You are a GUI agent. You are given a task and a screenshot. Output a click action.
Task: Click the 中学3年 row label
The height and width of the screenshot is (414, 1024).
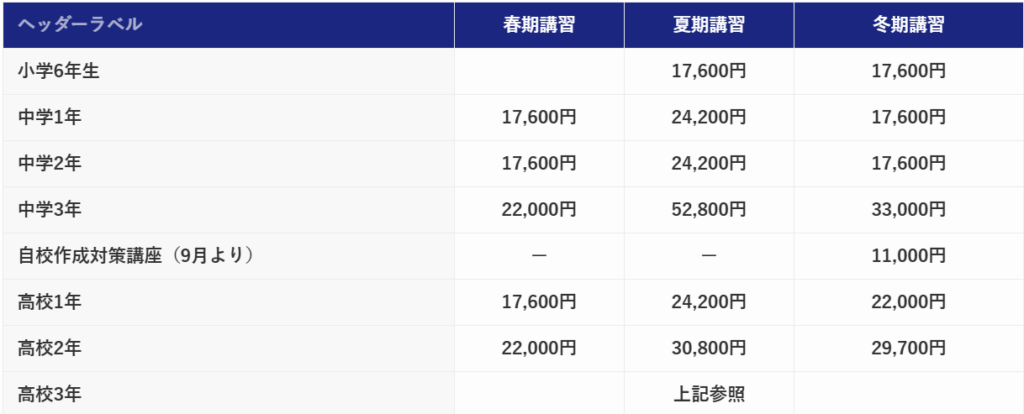pos(49,209)
